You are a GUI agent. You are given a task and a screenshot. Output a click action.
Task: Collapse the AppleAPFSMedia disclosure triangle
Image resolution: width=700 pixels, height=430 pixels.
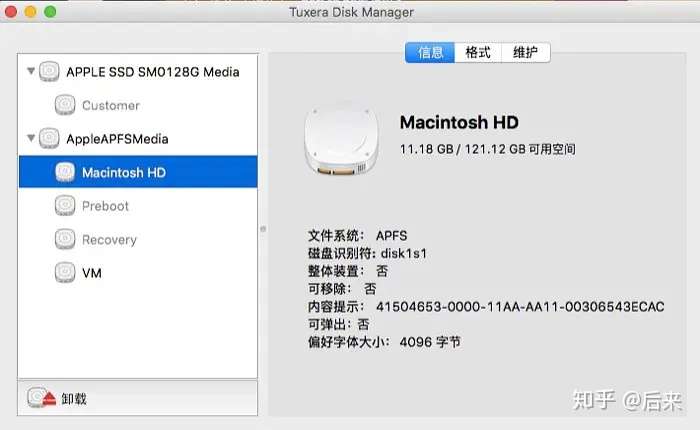pyautogui.click(x=31, y=138)
